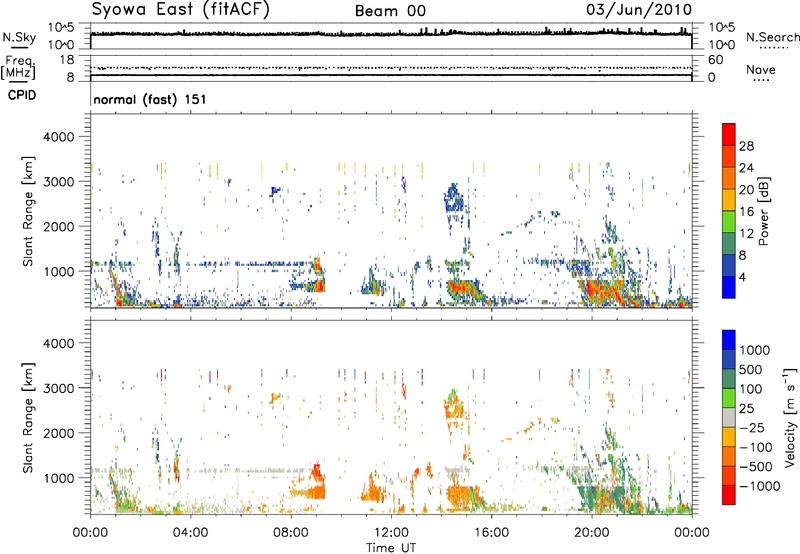Click the 1000 tick of the velocity panel
This screenshot has width=800, height=554.
(59, 478)
